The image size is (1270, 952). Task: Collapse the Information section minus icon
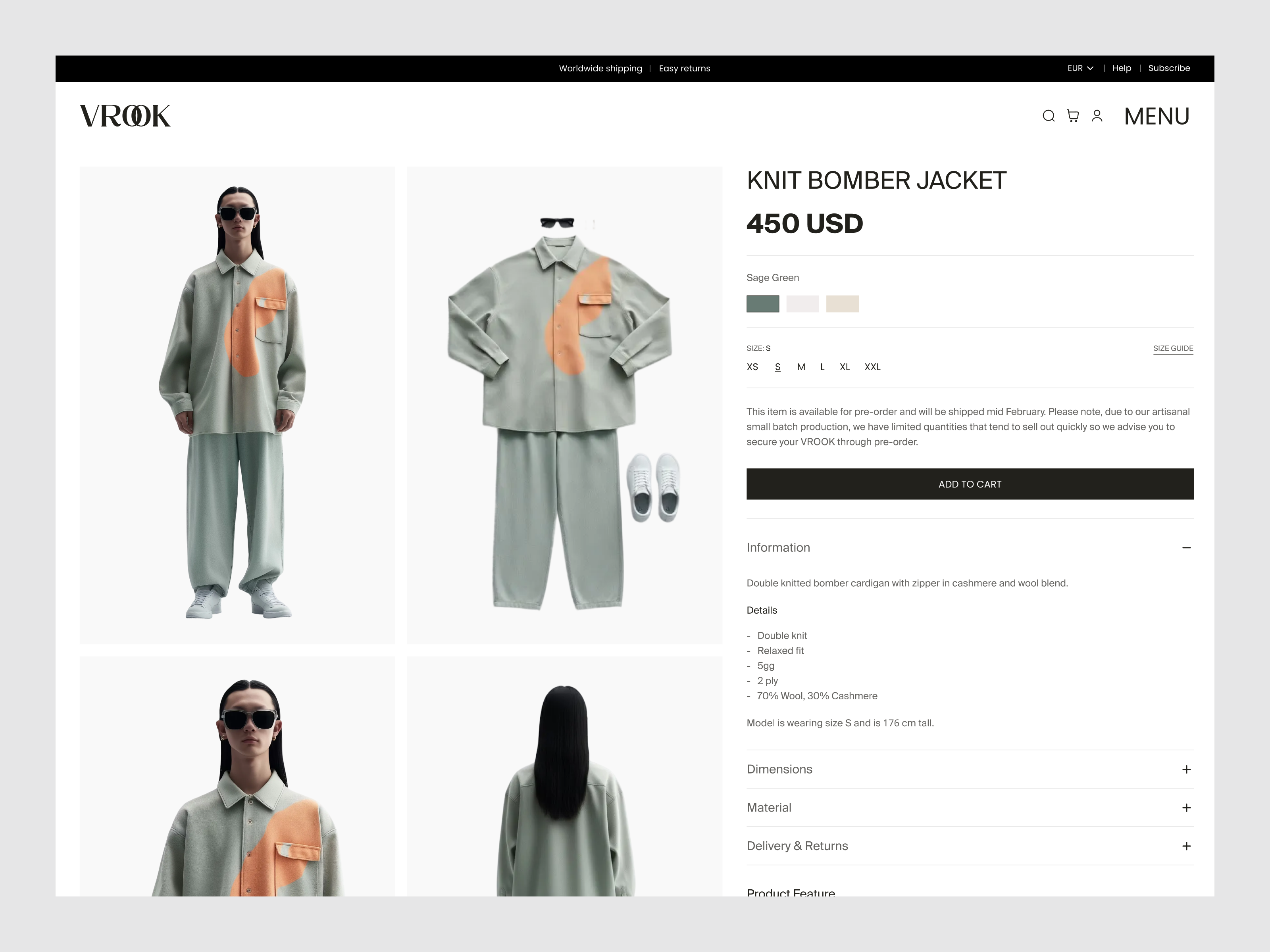coord(1186,548)
